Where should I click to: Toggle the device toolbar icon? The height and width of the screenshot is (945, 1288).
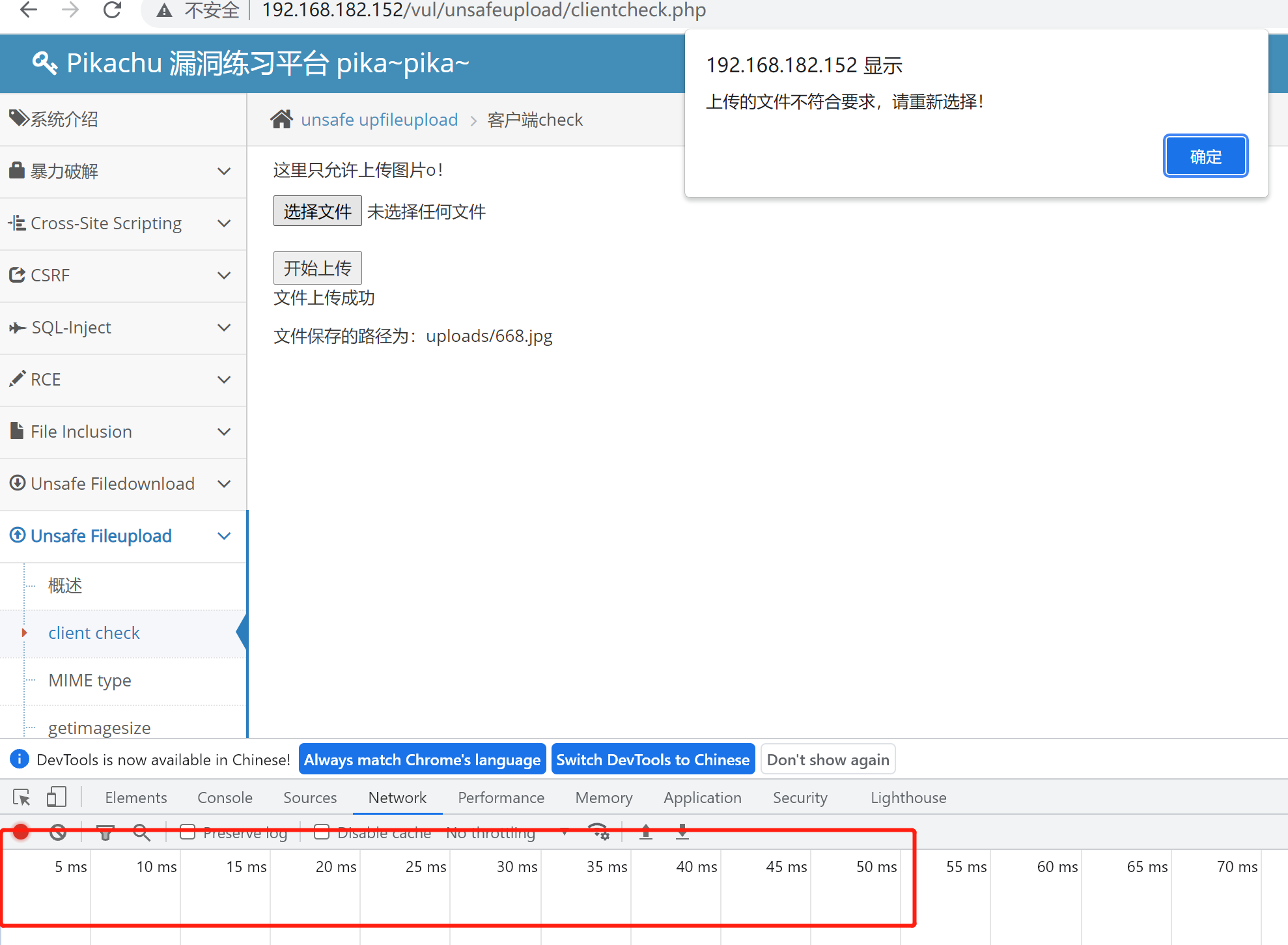(x=57, y=797)
